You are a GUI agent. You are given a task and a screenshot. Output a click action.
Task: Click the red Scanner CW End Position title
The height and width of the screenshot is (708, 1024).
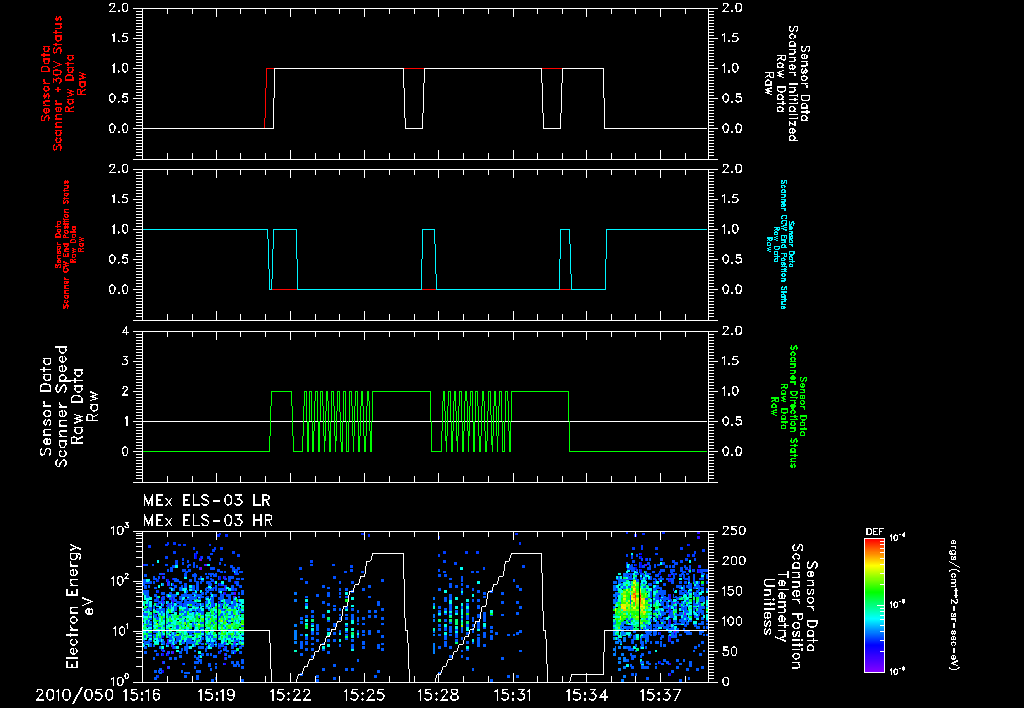[69, 245]
